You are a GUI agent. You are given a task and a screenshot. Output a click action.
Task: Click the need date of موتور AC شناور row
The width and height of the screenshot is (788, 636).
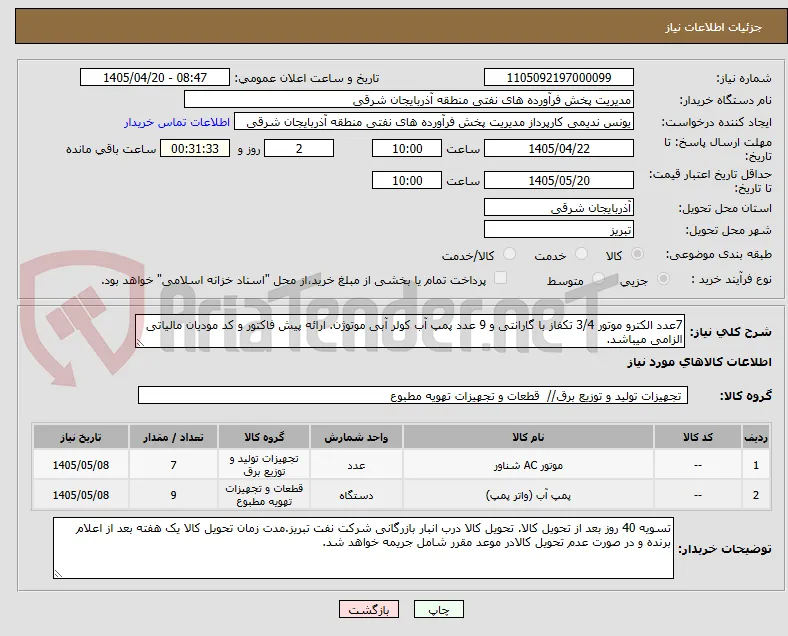(80, 465)
